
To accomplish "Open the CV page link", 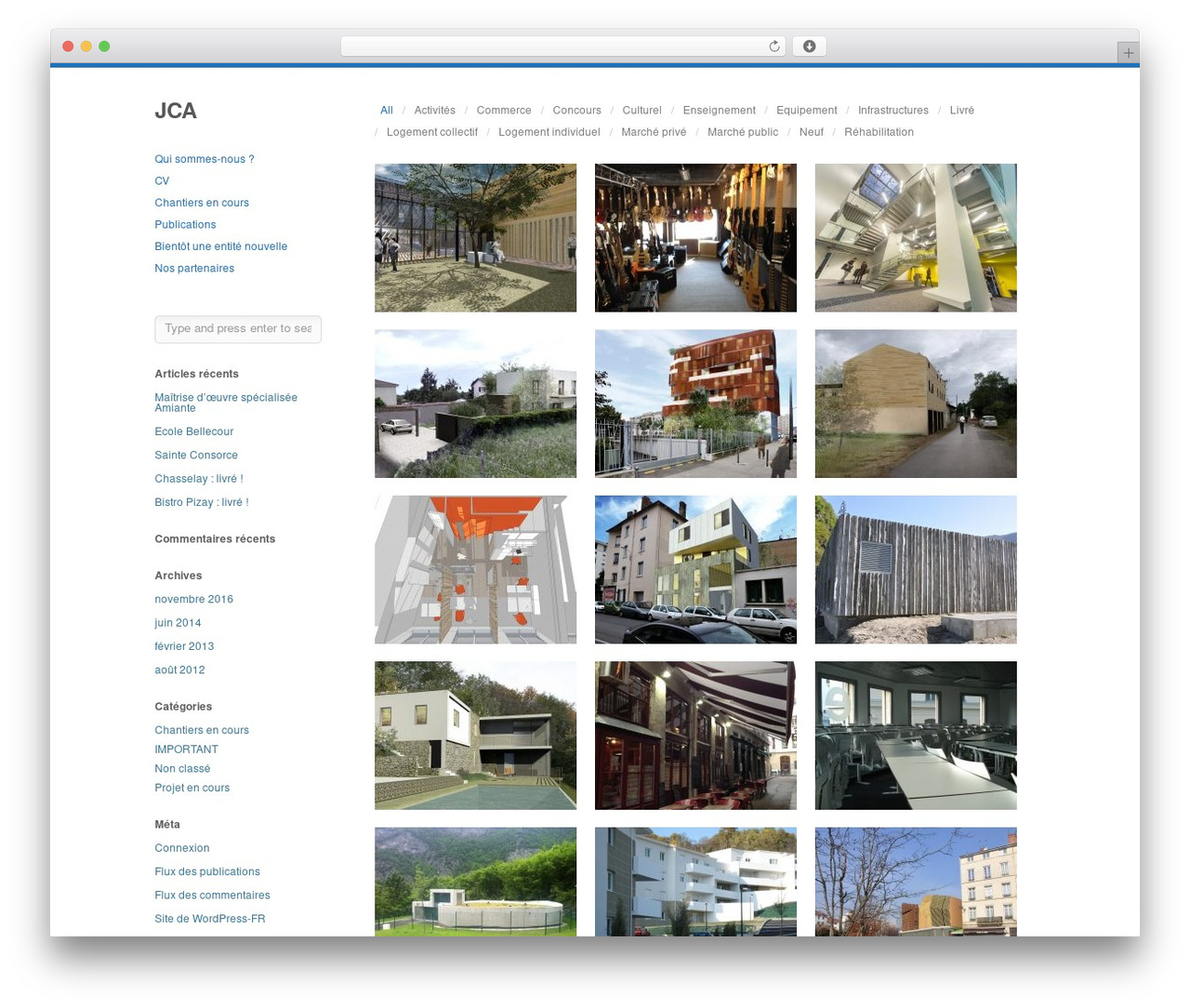I will (x=162, y=181).
